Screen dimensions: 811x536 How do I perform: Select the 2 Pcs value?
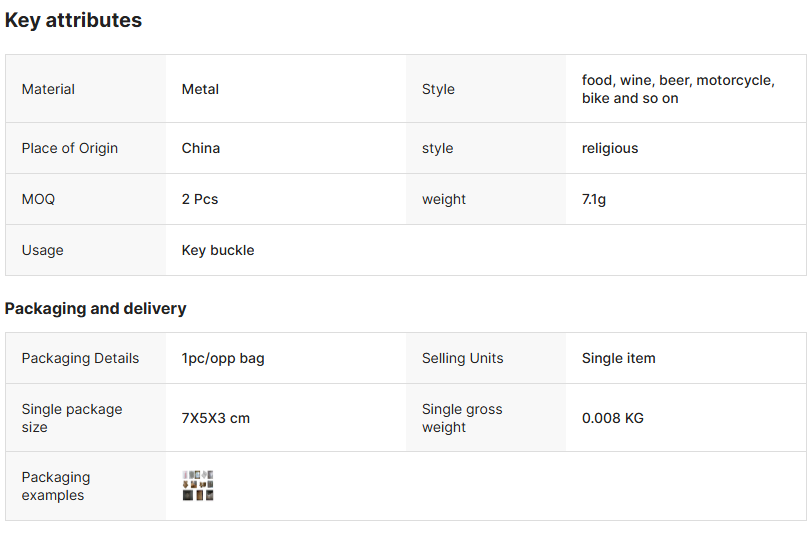[200, 199]
